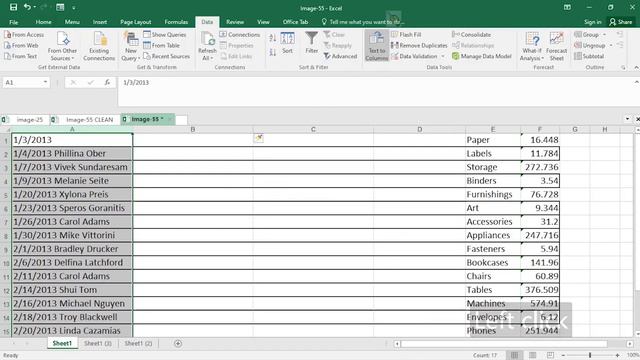The width and height of the screenshot is (640, 360).
Task: Open Refresh All dropdown
Action: tap(207, 46)
